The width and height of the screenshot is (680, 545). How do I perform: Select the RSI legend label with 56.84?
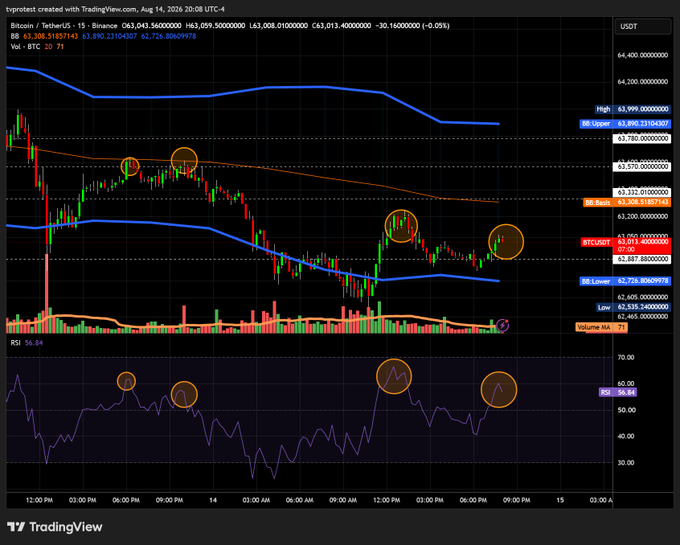click(x=27, y=343)
